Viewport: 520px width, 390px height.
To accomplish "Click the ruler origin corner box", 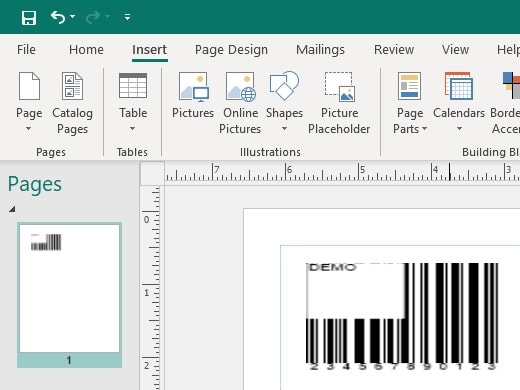I will point(152,173).
